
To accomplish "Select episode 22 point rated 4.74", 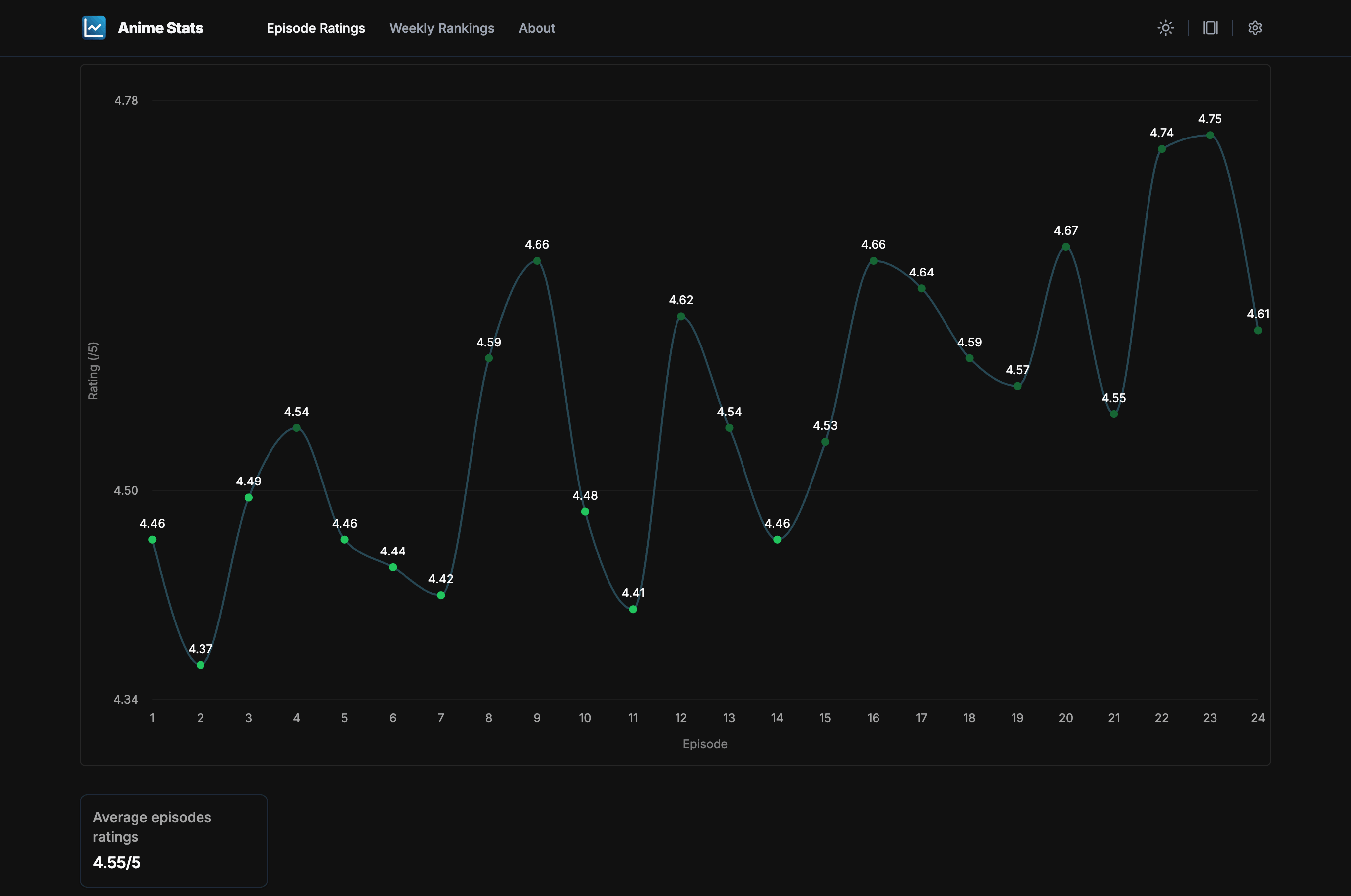I will click(x=1161, y=149).
